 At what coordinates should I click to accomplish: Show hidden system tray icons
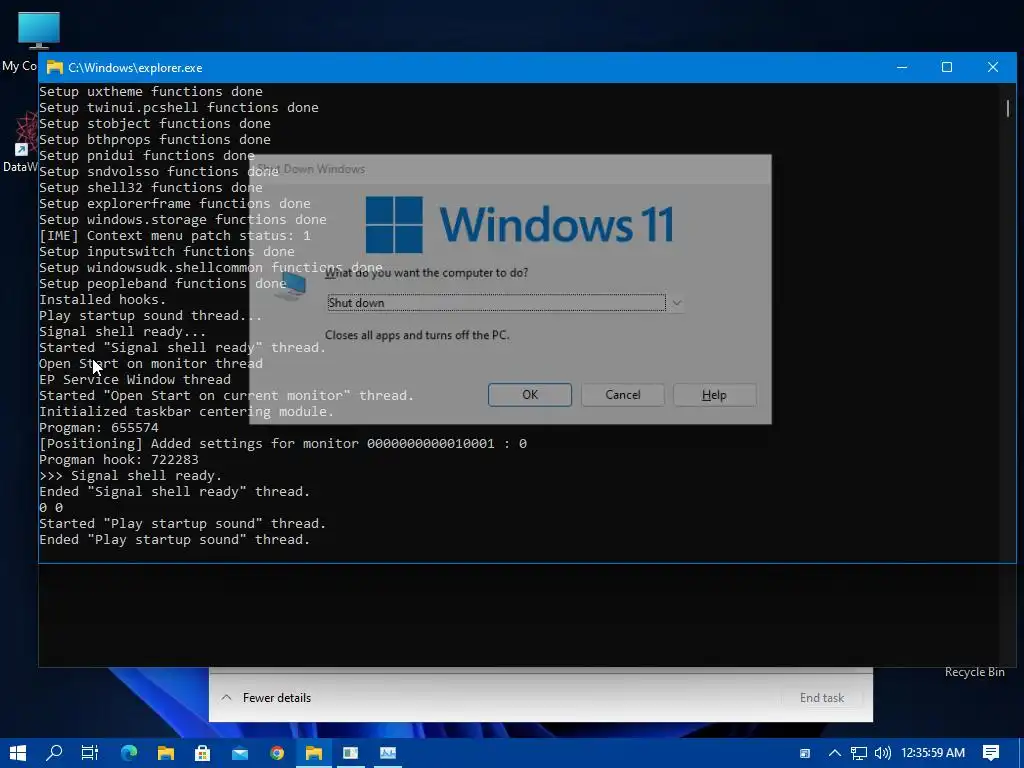click(835, 753)
